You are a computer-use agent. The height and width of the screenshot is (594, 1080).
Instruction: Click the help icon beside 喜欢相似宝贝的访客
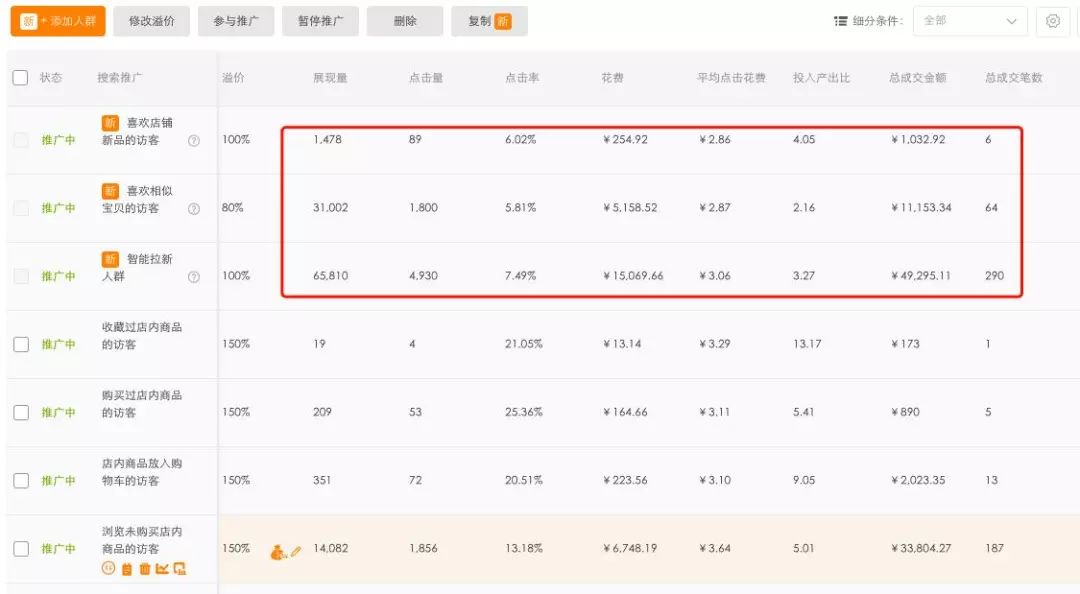pyautogui.click(x=194, y=209)
